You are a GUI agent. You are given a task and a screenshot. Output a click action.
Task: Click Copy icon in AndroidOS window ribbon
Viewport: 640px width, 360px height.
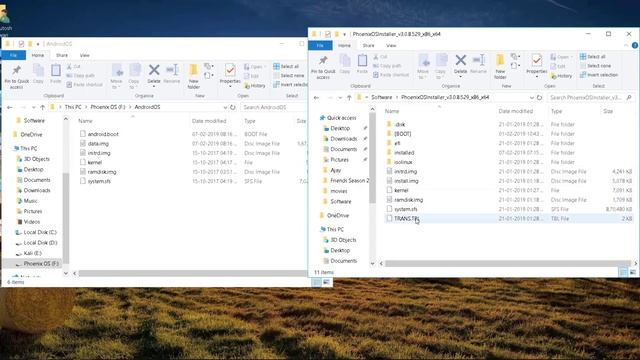coord(38,71)
